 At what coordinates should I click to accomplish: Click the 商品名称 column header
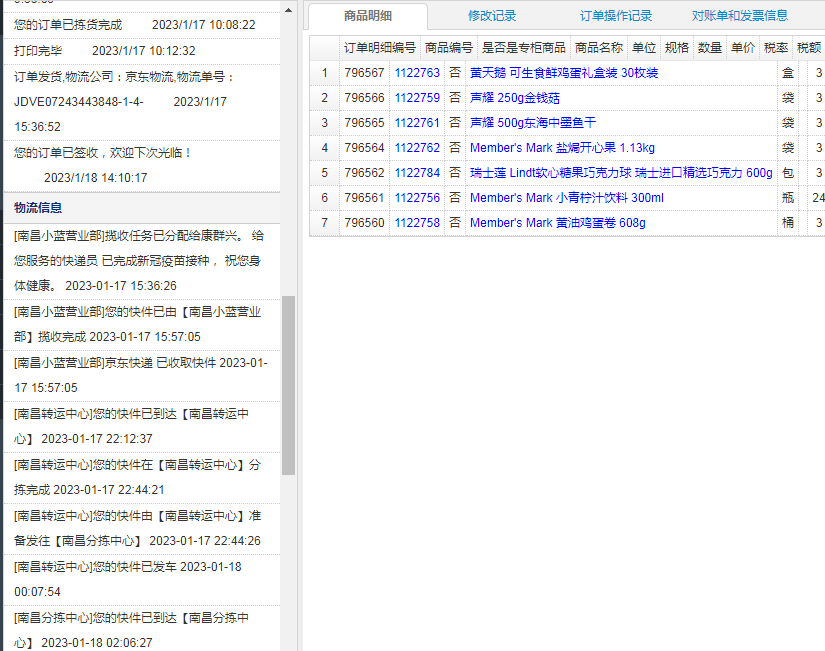point(599,48)
